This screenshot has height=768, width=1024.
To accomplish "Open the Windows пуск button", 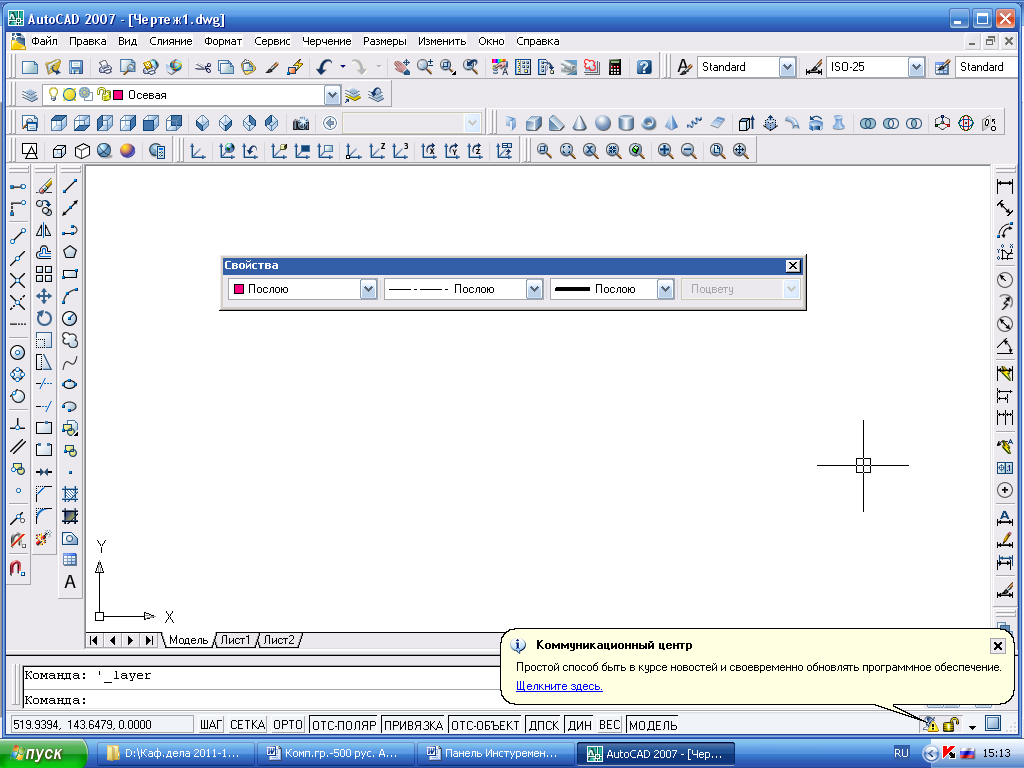I will (x=43, y=754).
